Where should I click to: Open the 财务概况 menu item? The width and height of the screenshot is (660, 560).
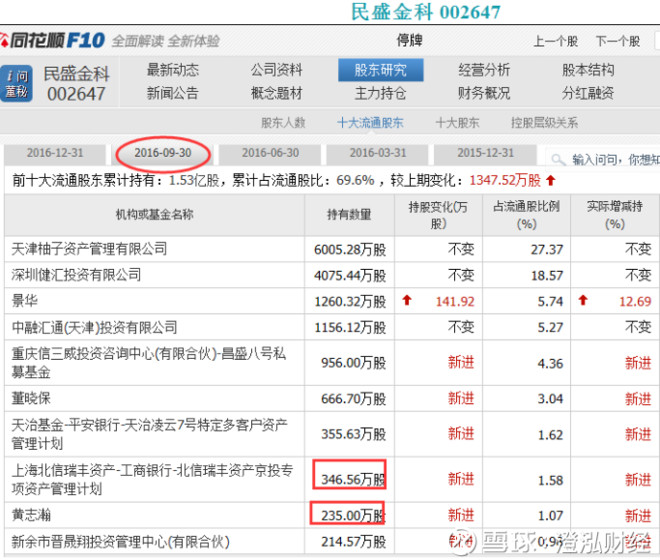(484, 93)
